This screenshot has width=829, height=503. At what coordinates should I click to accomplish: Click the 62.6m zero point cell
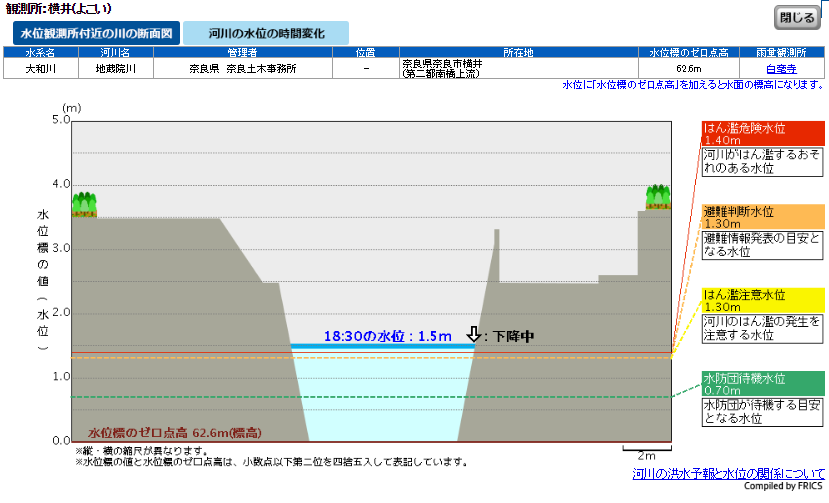pyautogui.click(x=688, y=69)
